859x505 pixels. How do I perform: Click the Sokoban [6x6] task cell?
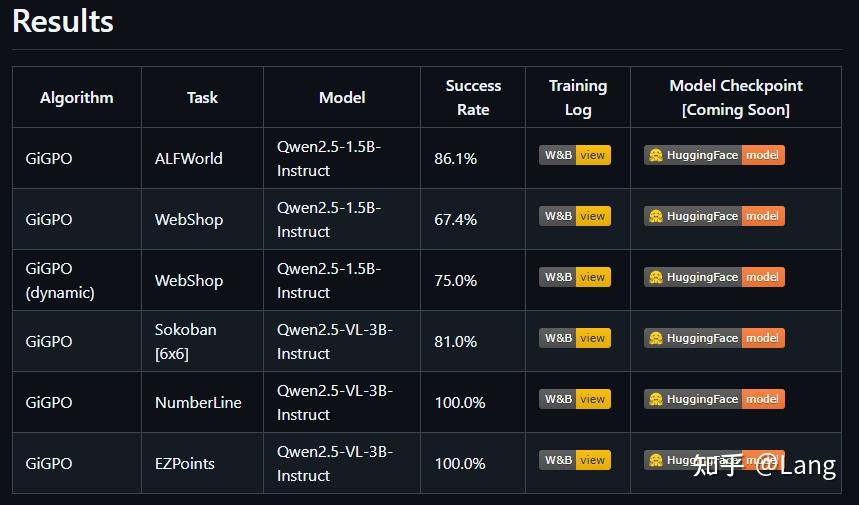186,341
